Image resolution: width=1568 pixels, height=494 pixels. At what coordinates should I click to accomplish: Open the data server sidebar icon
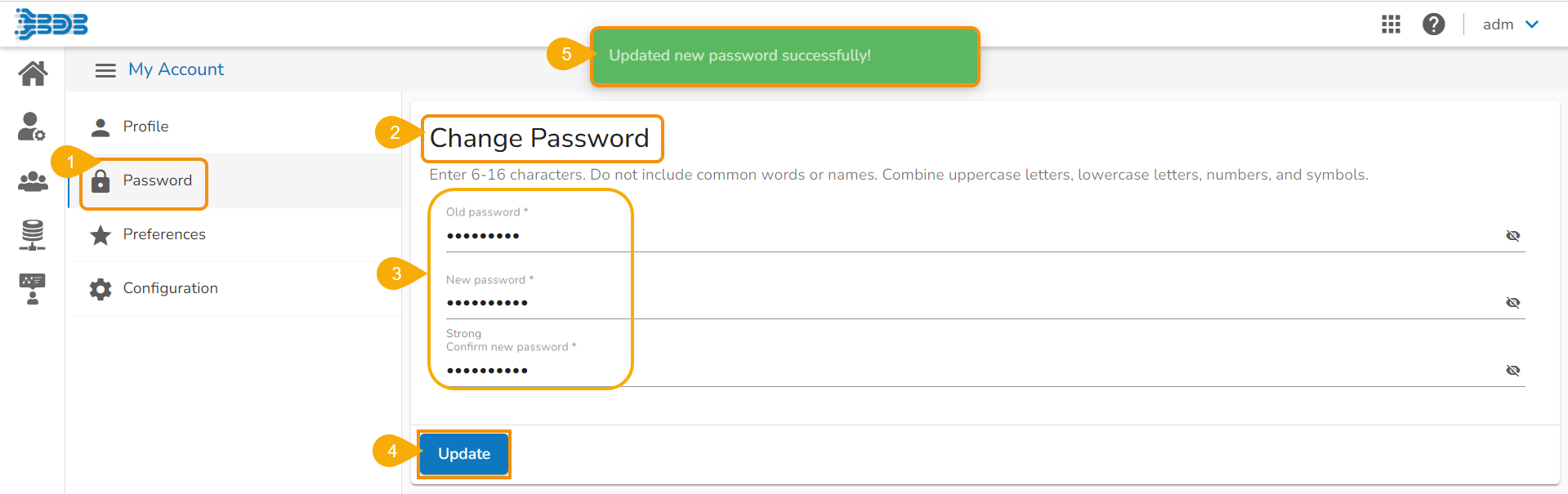[x=33, y=234]
